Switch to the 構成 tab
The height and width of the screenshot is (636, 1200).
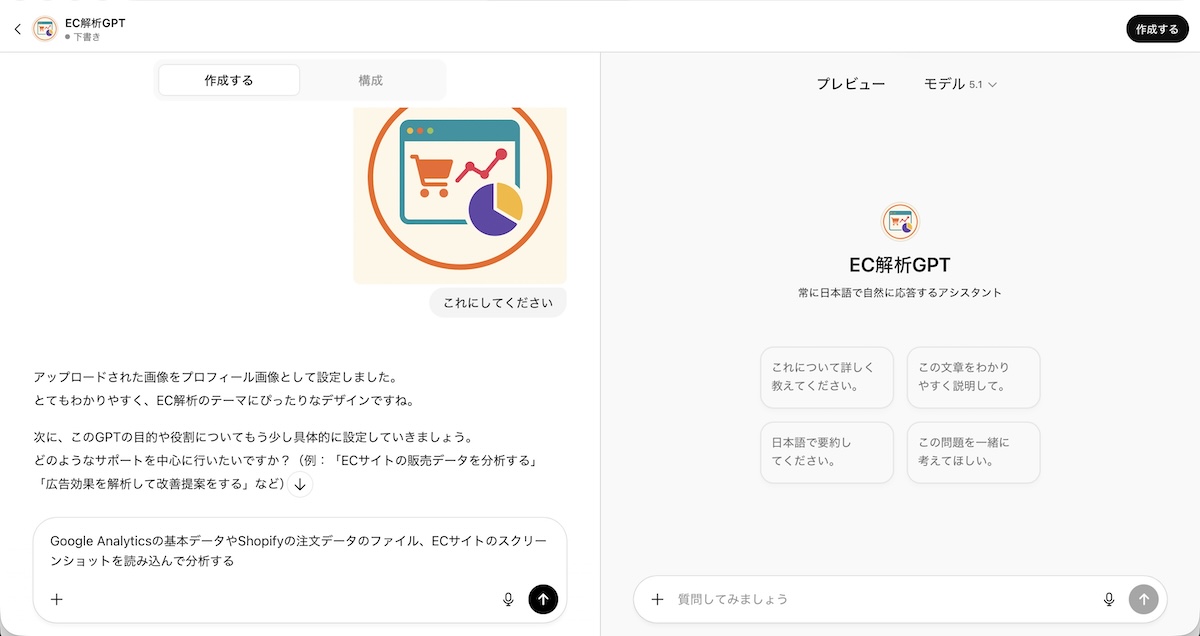coord(372,79)
